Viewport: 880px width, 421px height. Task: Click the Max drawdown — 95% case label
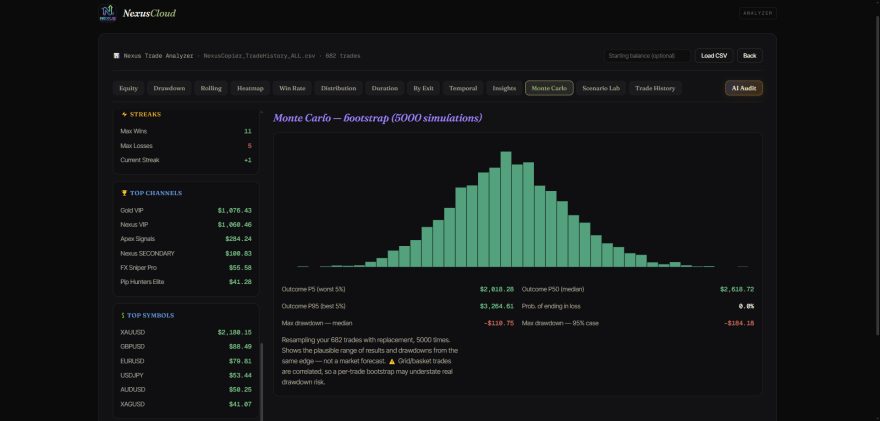coord(561,323)
